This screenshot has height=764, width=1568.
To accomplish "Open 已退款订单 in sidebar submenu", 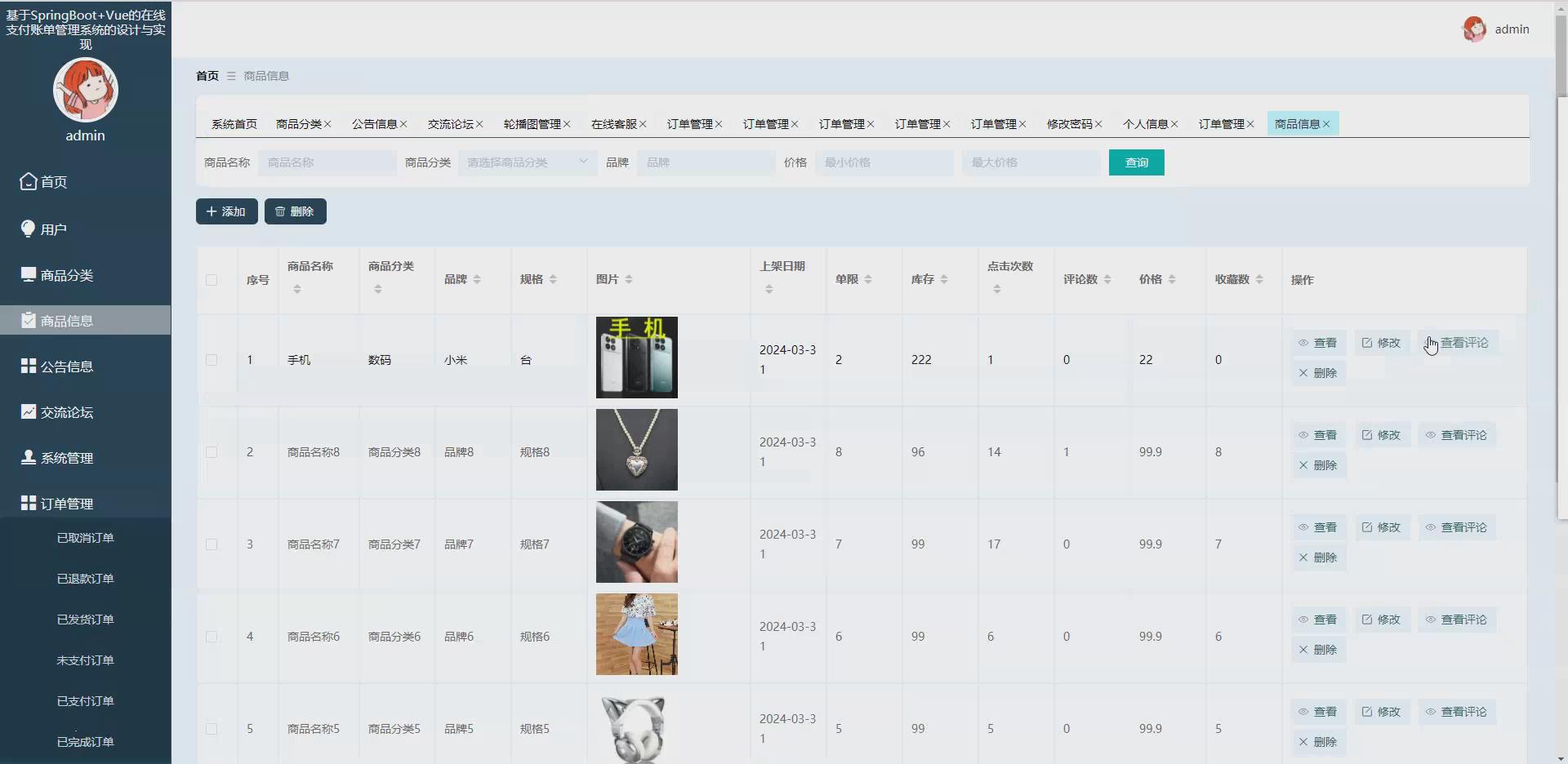I will 86,579.
